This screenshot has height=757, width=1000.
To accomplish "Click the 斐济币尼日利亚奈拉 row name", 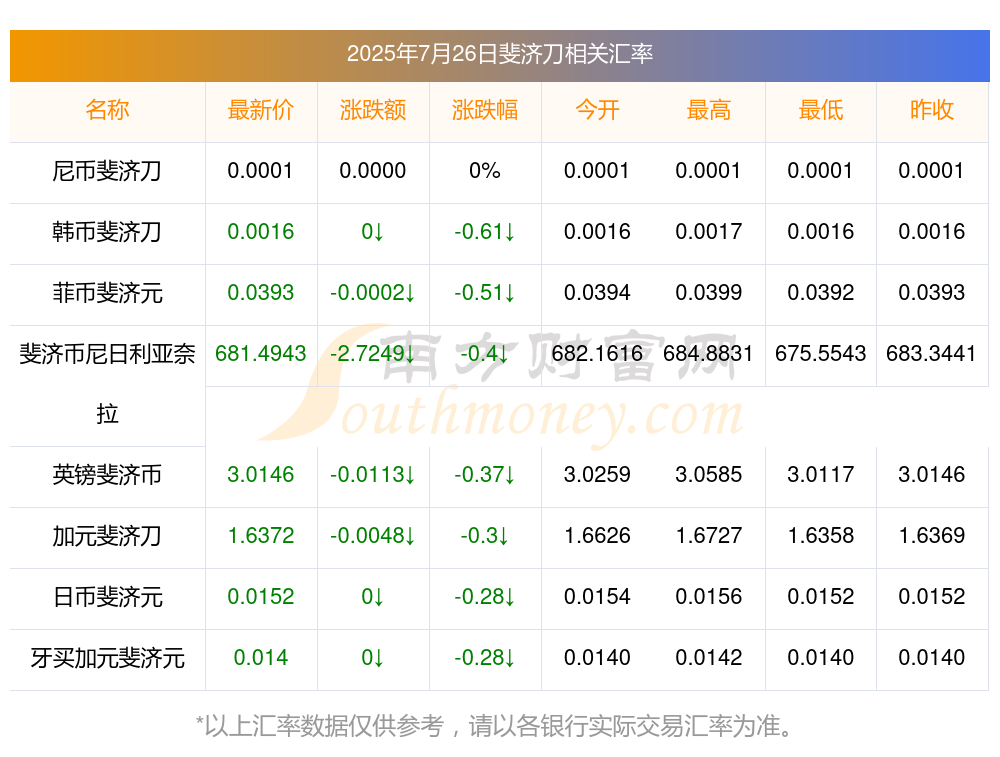I will click(107, 384).
